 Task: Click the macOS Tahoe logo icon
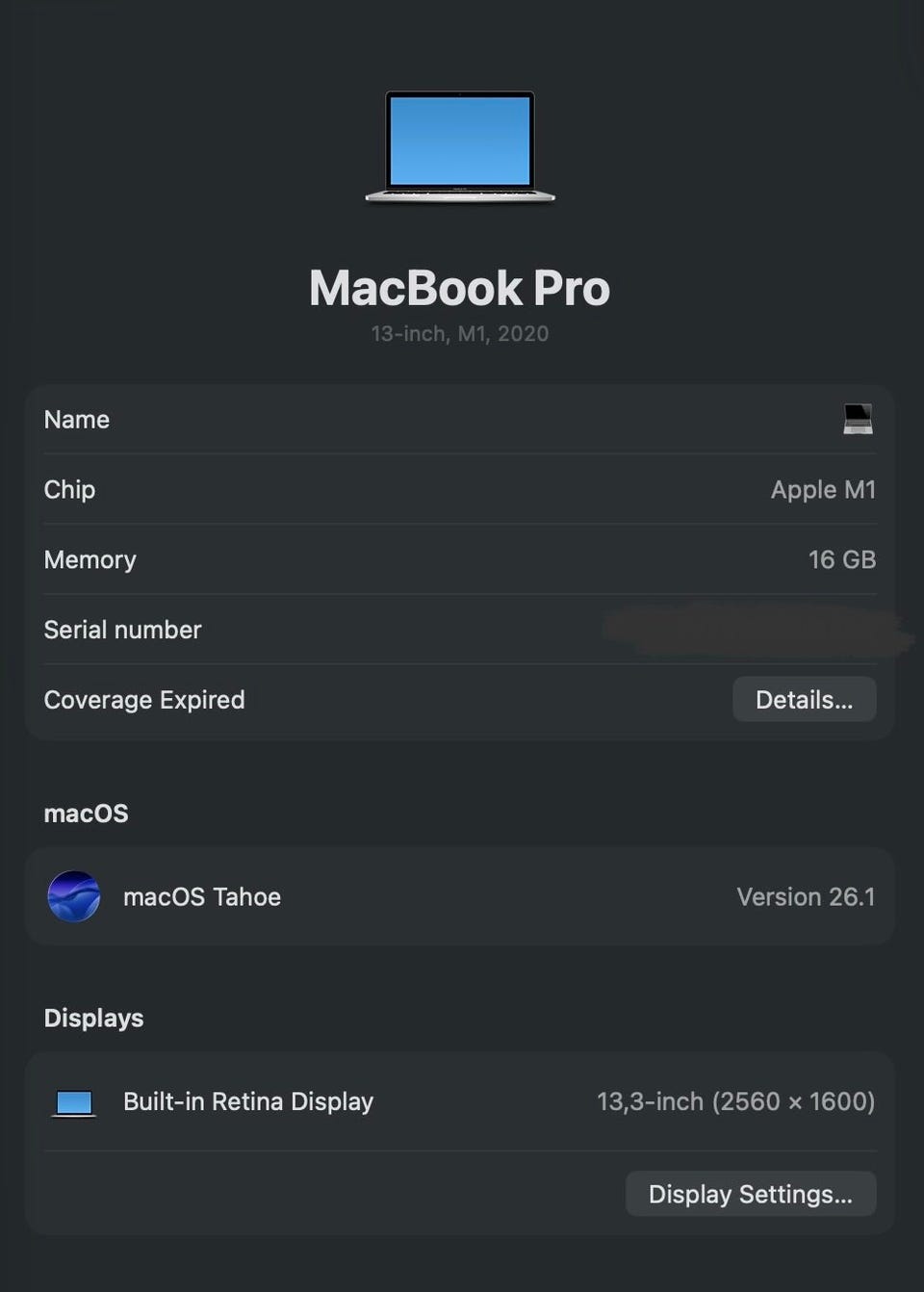click(74, 896)
